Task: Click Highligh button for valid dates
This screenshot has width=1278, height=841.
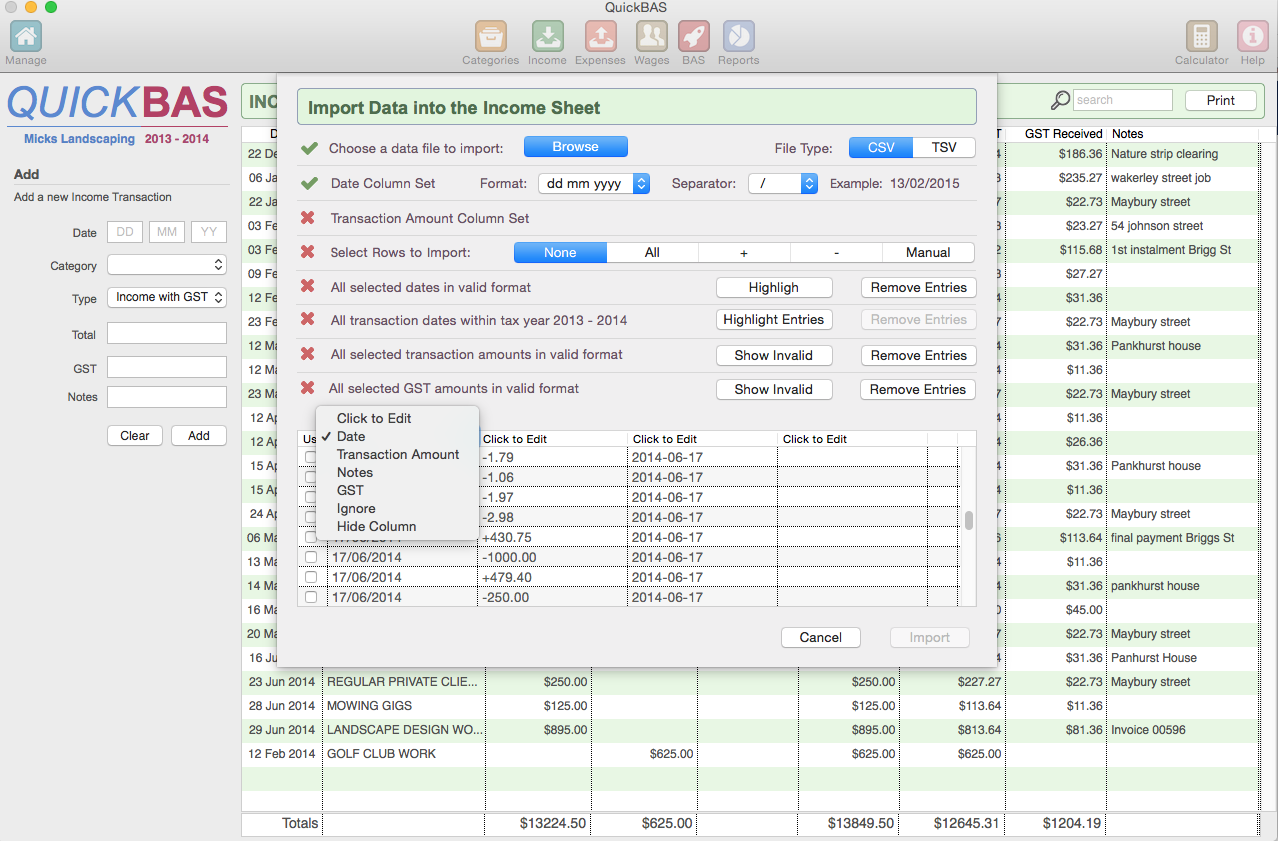Action: [774, 287]
